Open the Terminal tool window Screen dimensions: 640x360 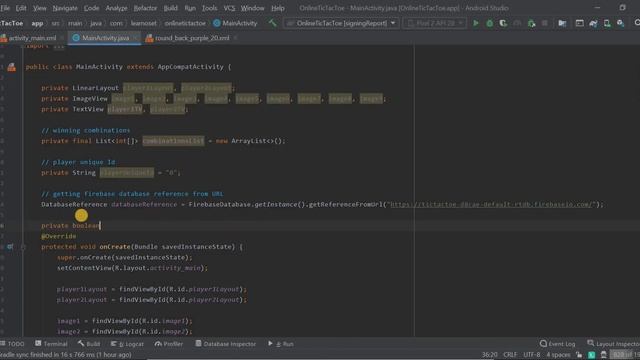point(51,344)
